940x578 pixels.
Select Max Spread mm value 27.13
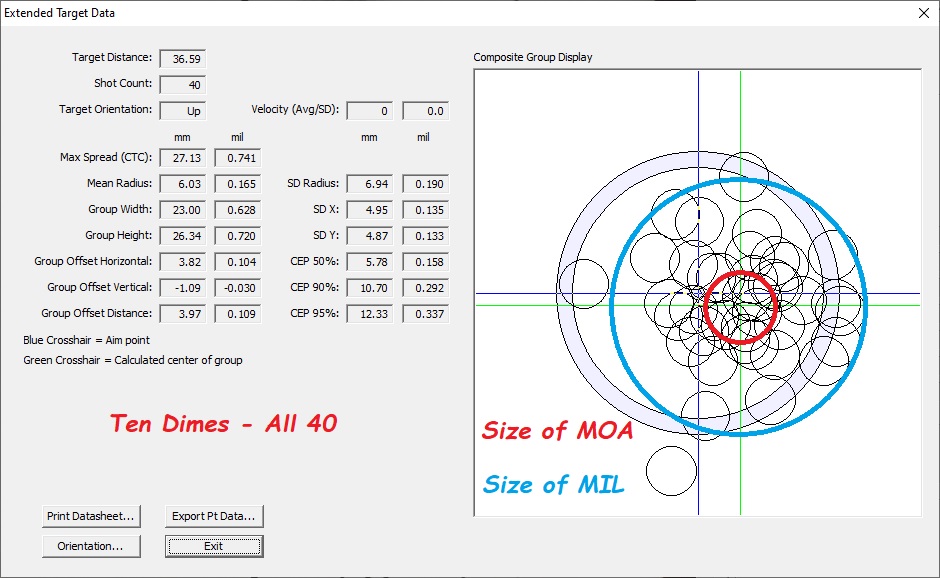point(183,158)
